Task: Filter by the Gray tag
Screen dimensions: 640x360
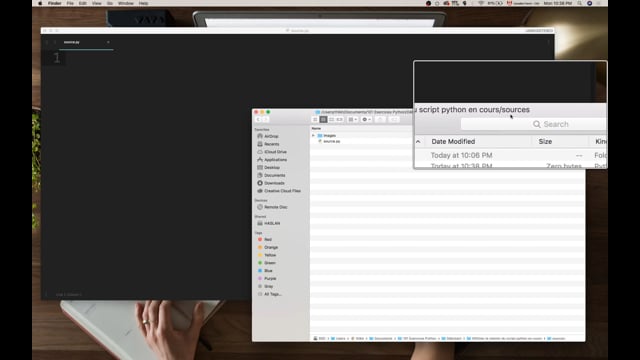Action: click(x=265, y=286)
